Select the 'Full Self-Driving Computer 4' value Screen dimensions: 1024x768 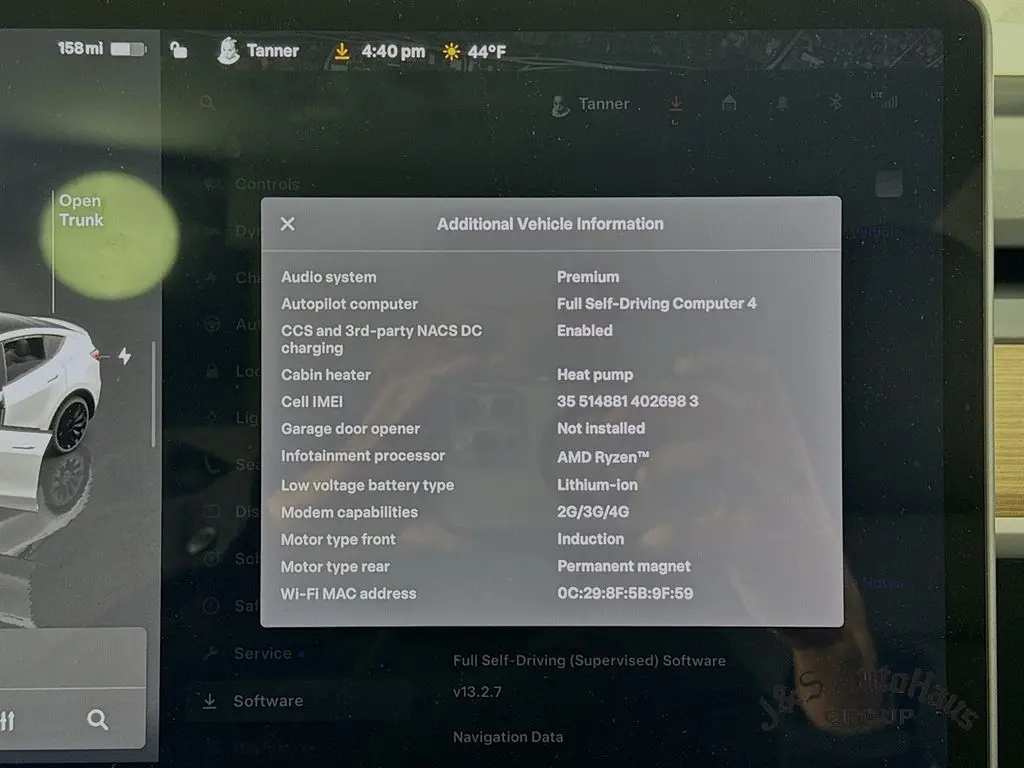click(x=656, y=304)
